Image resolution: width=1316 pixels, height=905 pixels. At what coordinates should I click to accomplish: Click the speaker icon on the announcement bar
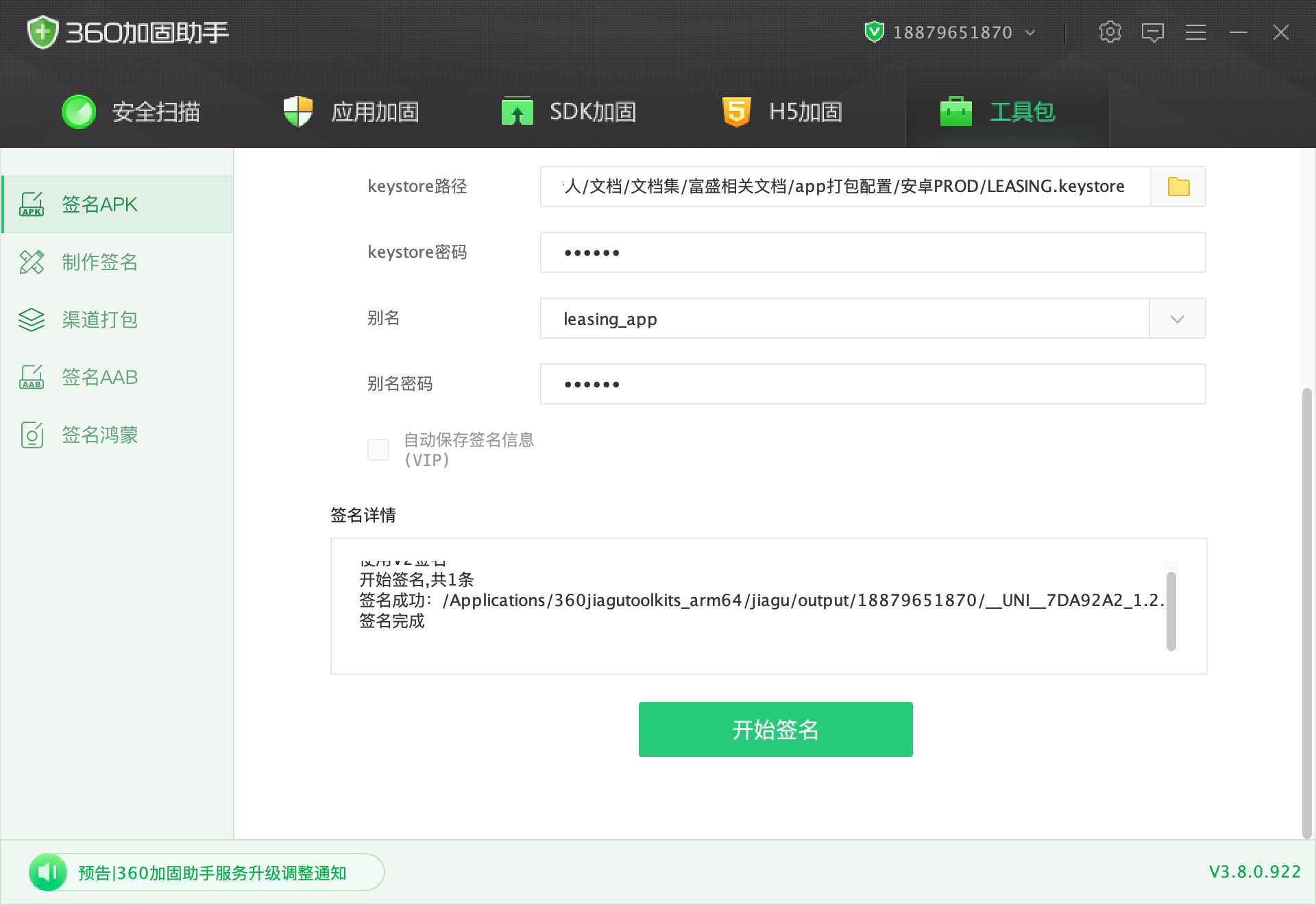coord(48,872)
